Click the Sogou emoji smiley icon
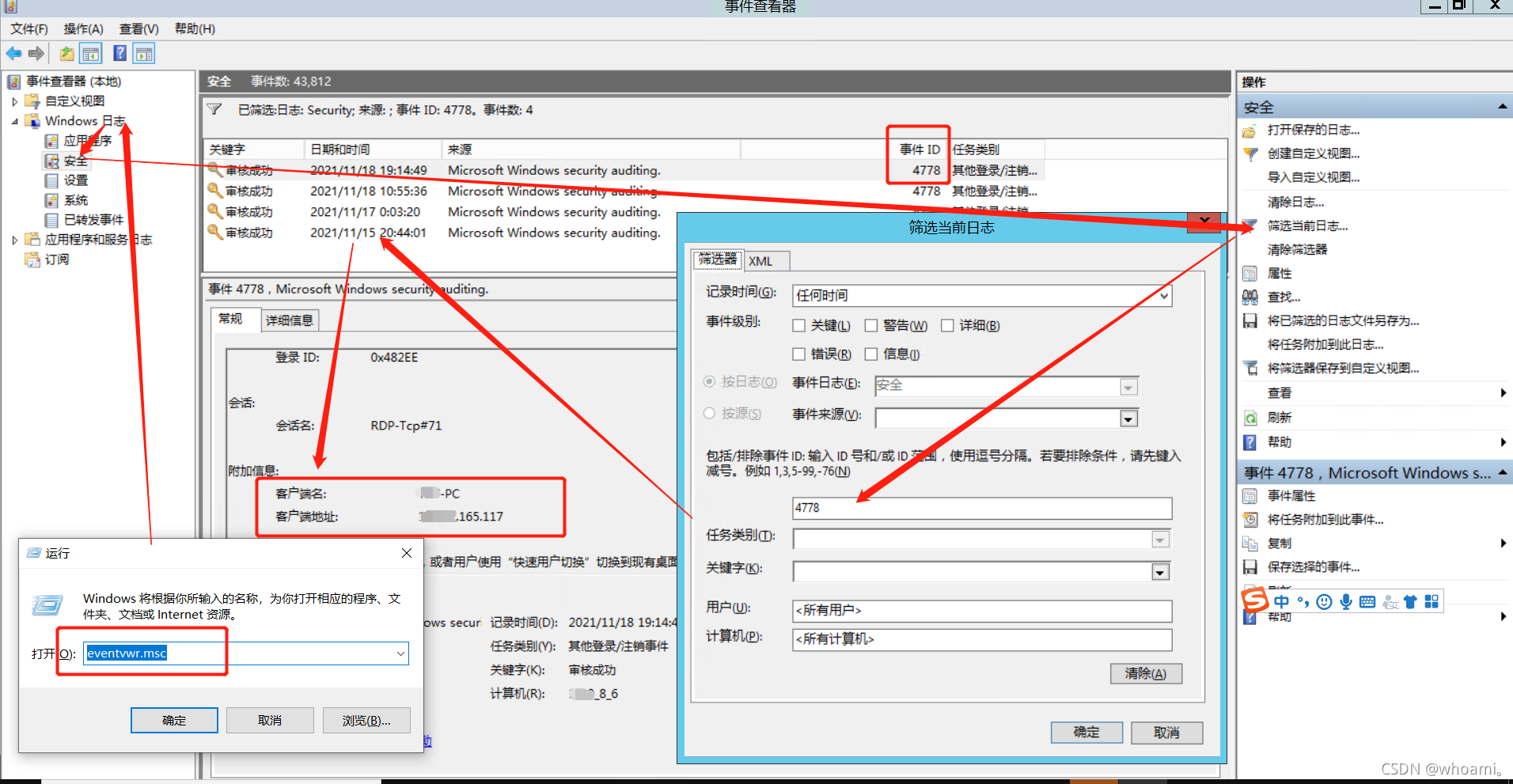Image resolution: width=1513 pixels, height=784 pixels. 1325,602
